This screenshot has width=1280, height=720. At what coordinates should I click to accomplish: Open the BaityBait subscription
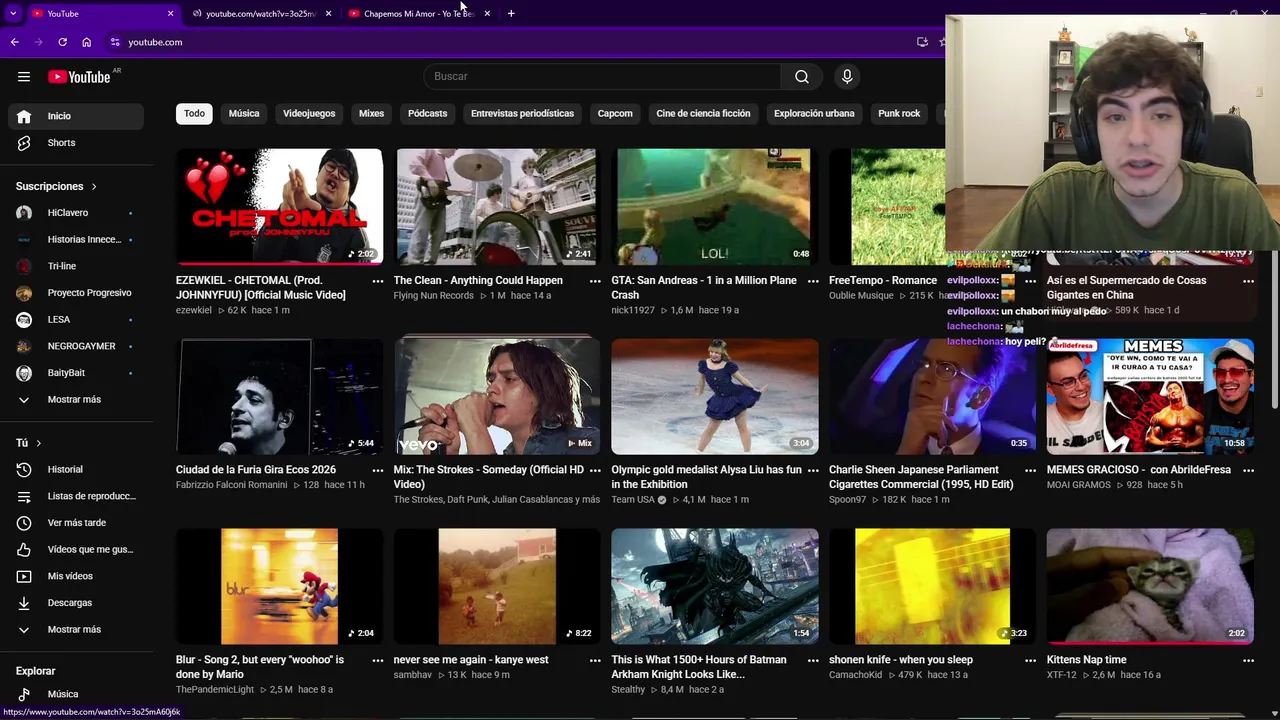coord(76,373)
